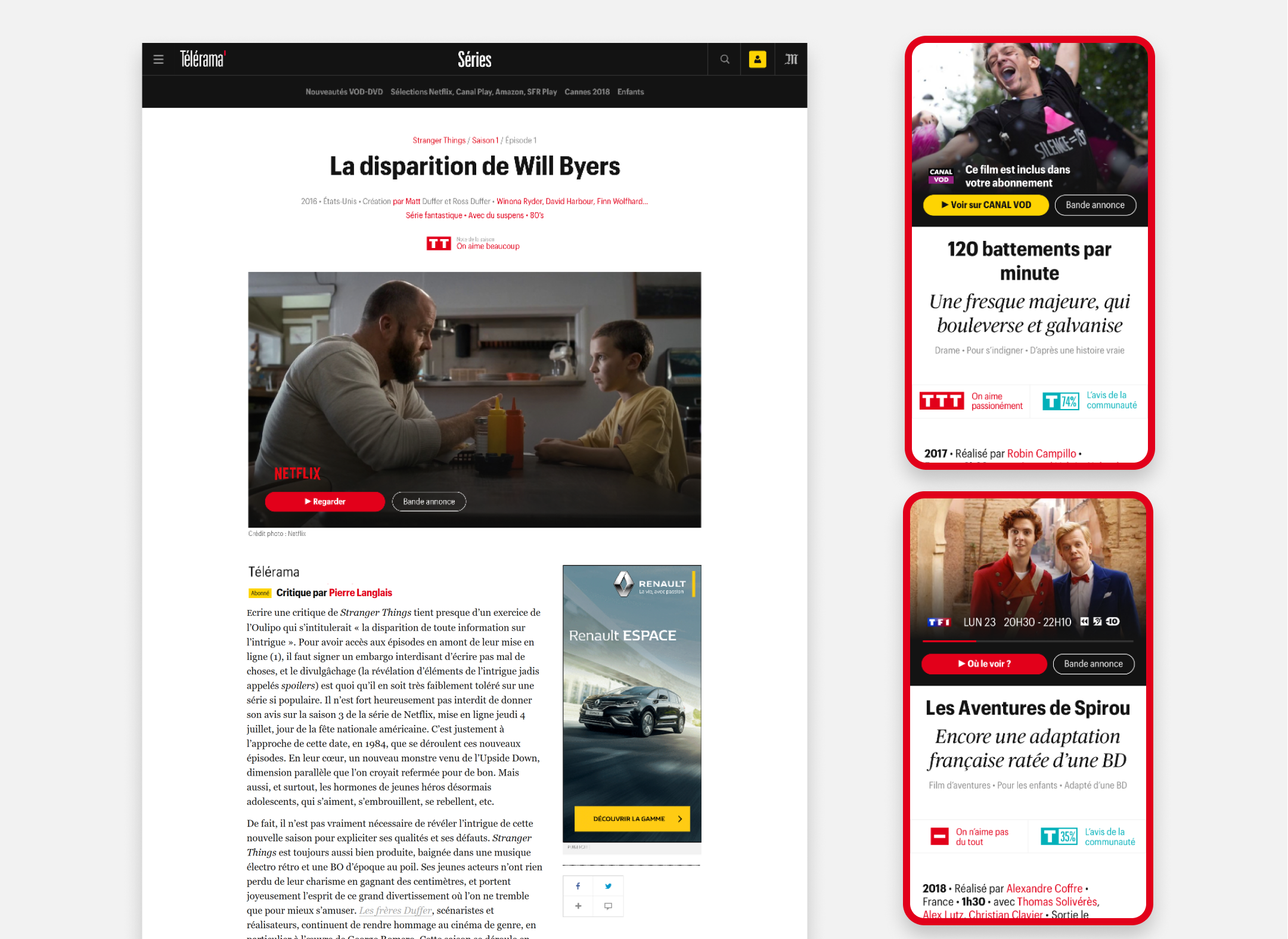The width and height of the screenshot is (1288, 939).
Task: Click the Télérama logo
Action: click(x=203, y=60)
